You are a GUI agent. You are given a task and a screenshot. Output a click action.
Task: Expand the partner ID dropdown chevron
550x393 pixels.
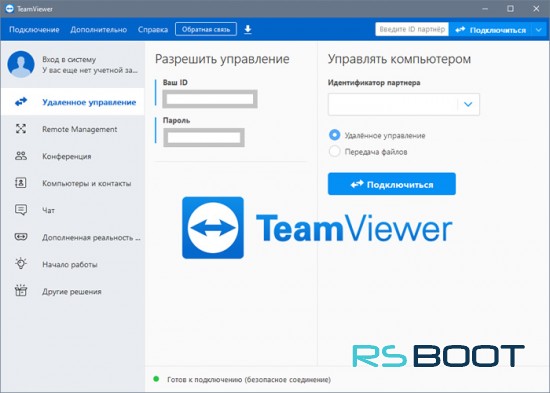(468, 104)
